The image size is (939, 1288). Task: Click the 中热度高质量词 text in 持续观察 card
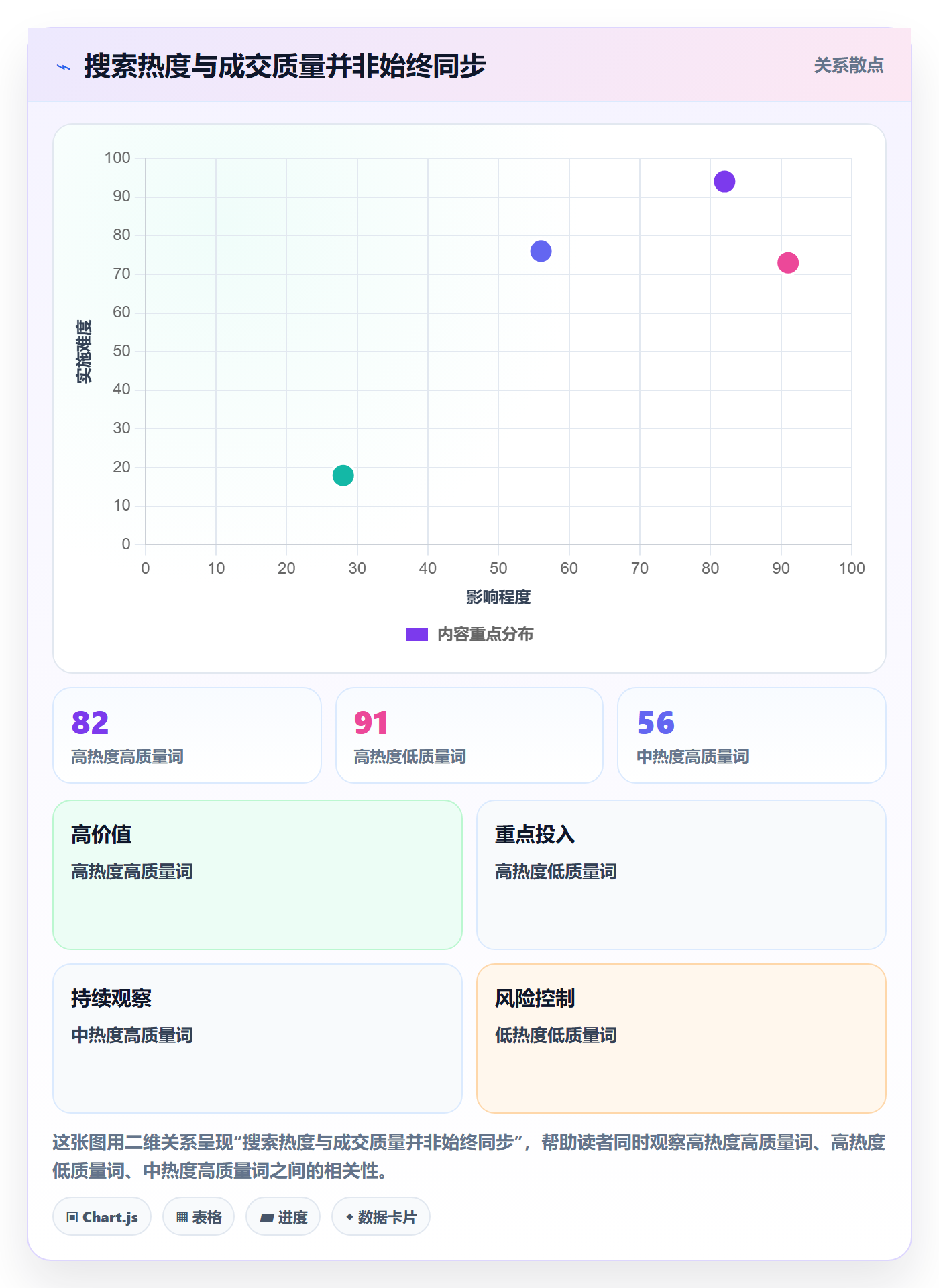tap(132, 1035)
